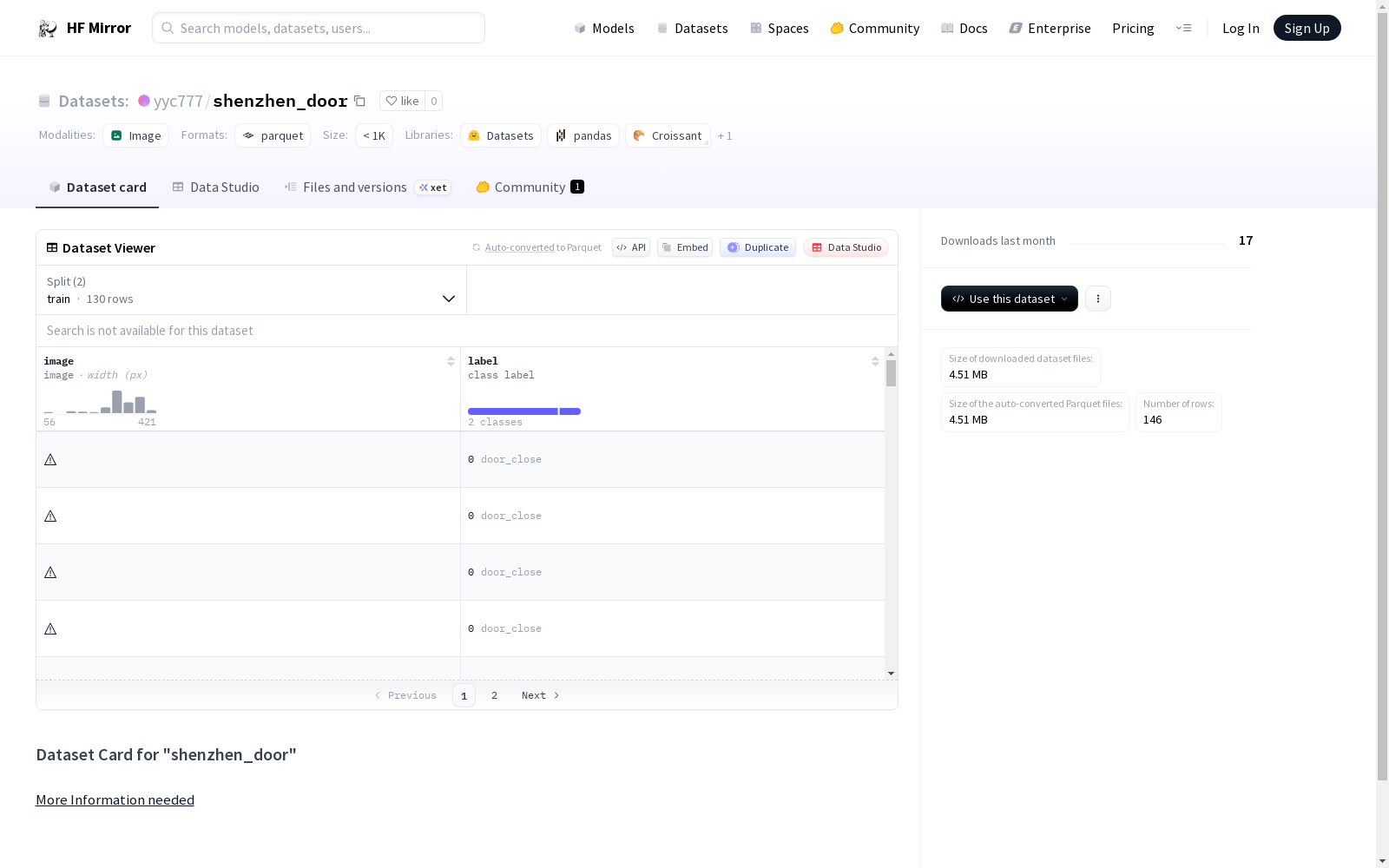
Task: Click warning icon in third table row
Action: (x=50, y=572)
